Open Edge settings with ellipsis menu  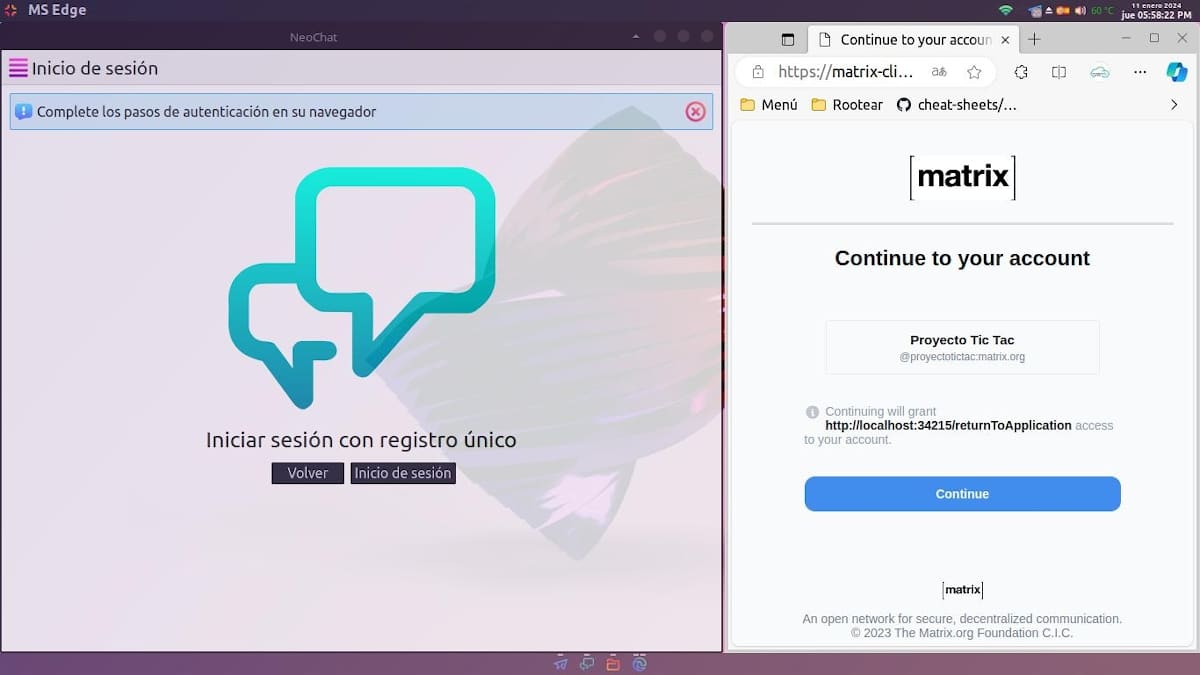click(x=1140, y=71)
